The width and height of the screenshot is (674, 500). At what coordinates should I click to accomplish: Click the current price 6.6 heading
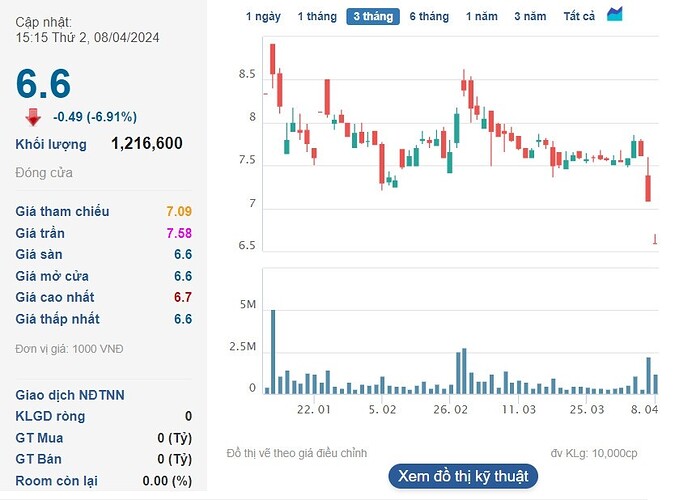click(x=43, y=83)
